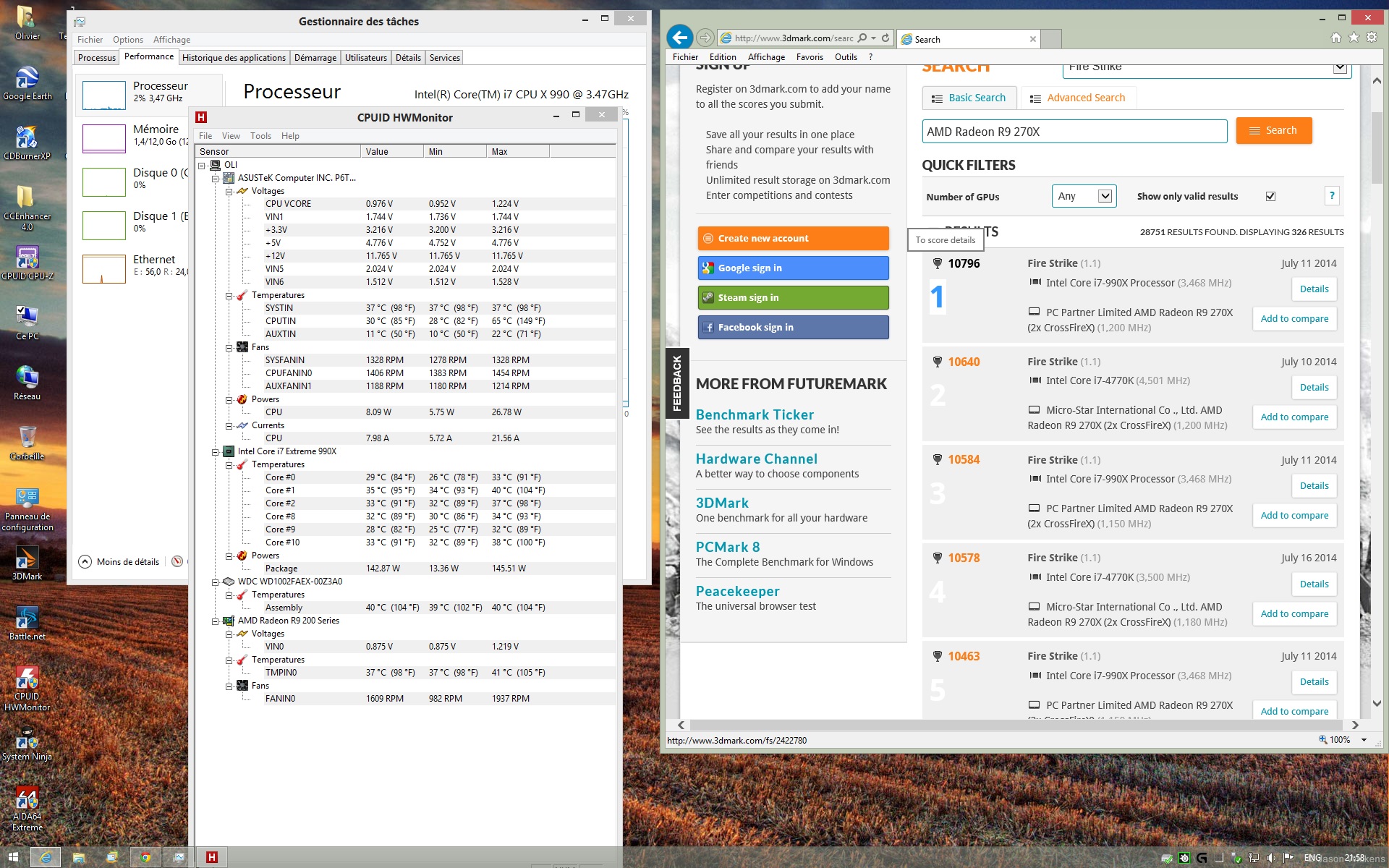Click the Details button for score 10640
Viewport: 1389px width, 868px height.
coord(1313,387)
